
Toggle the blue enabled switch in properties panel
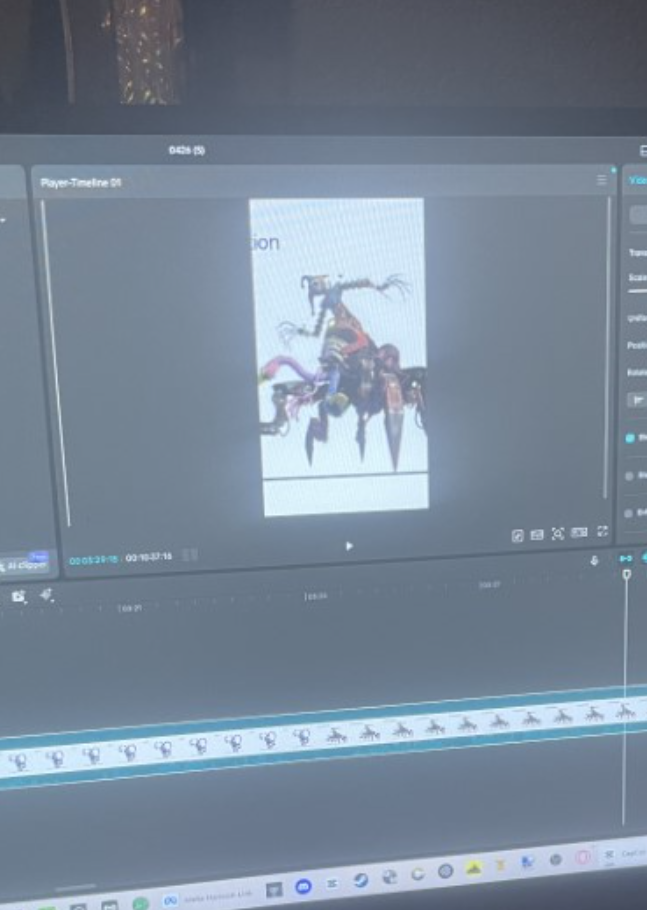tap(631, 438)
